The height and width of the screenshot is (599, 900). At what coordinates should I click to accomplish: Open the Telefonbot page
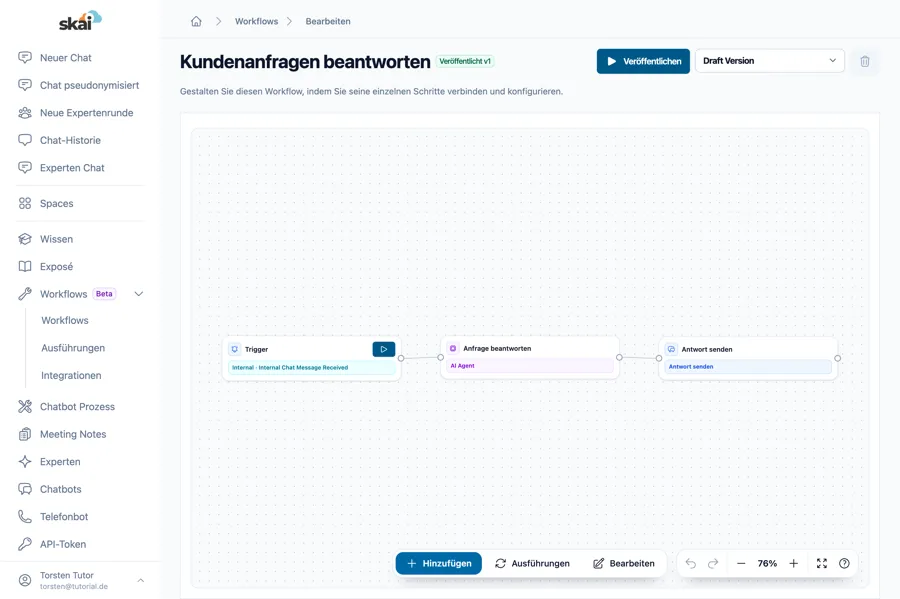click(x=64, y=516)
